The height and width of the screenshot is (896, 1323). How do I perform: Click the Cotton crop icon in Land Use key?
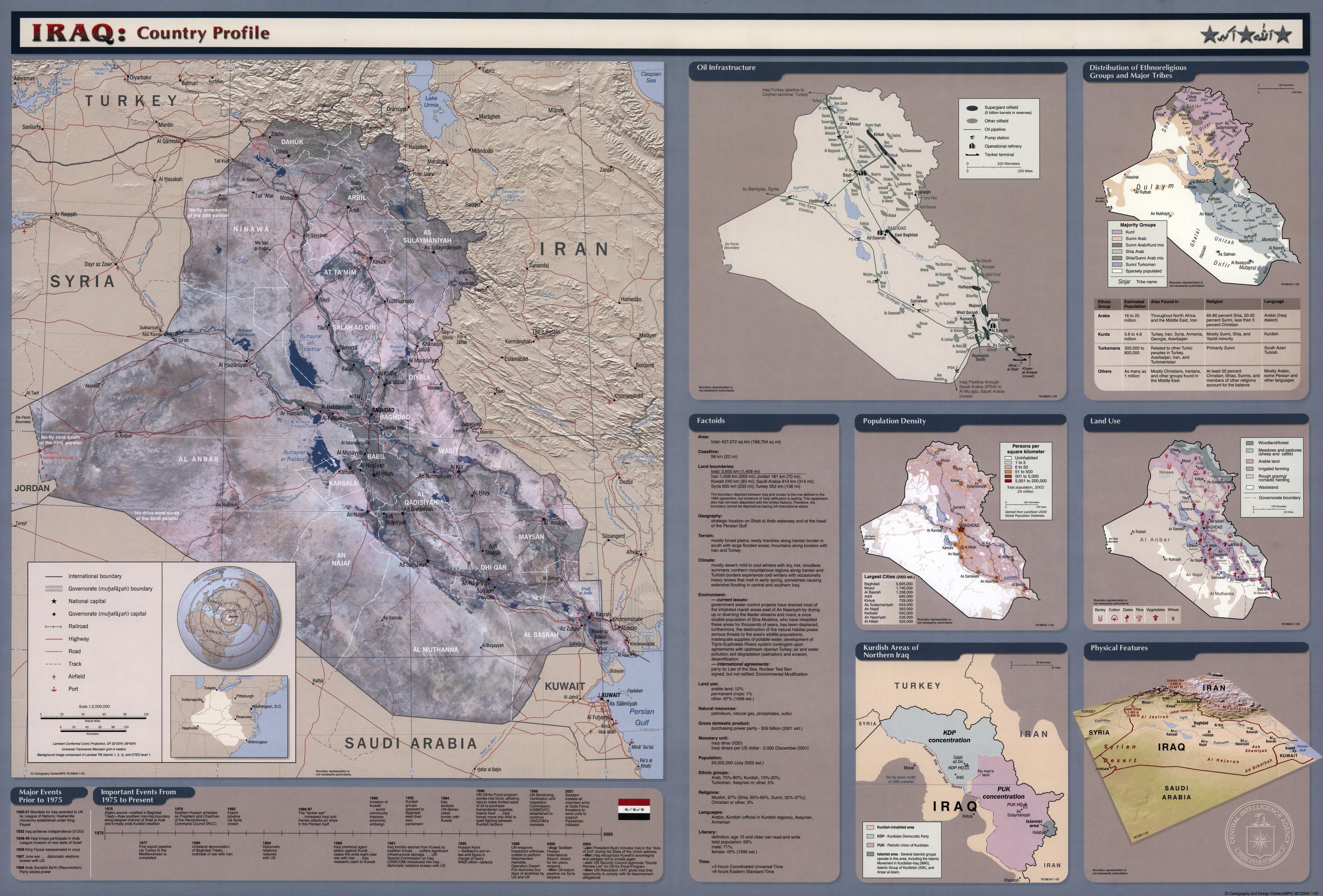click(1114, 619)
